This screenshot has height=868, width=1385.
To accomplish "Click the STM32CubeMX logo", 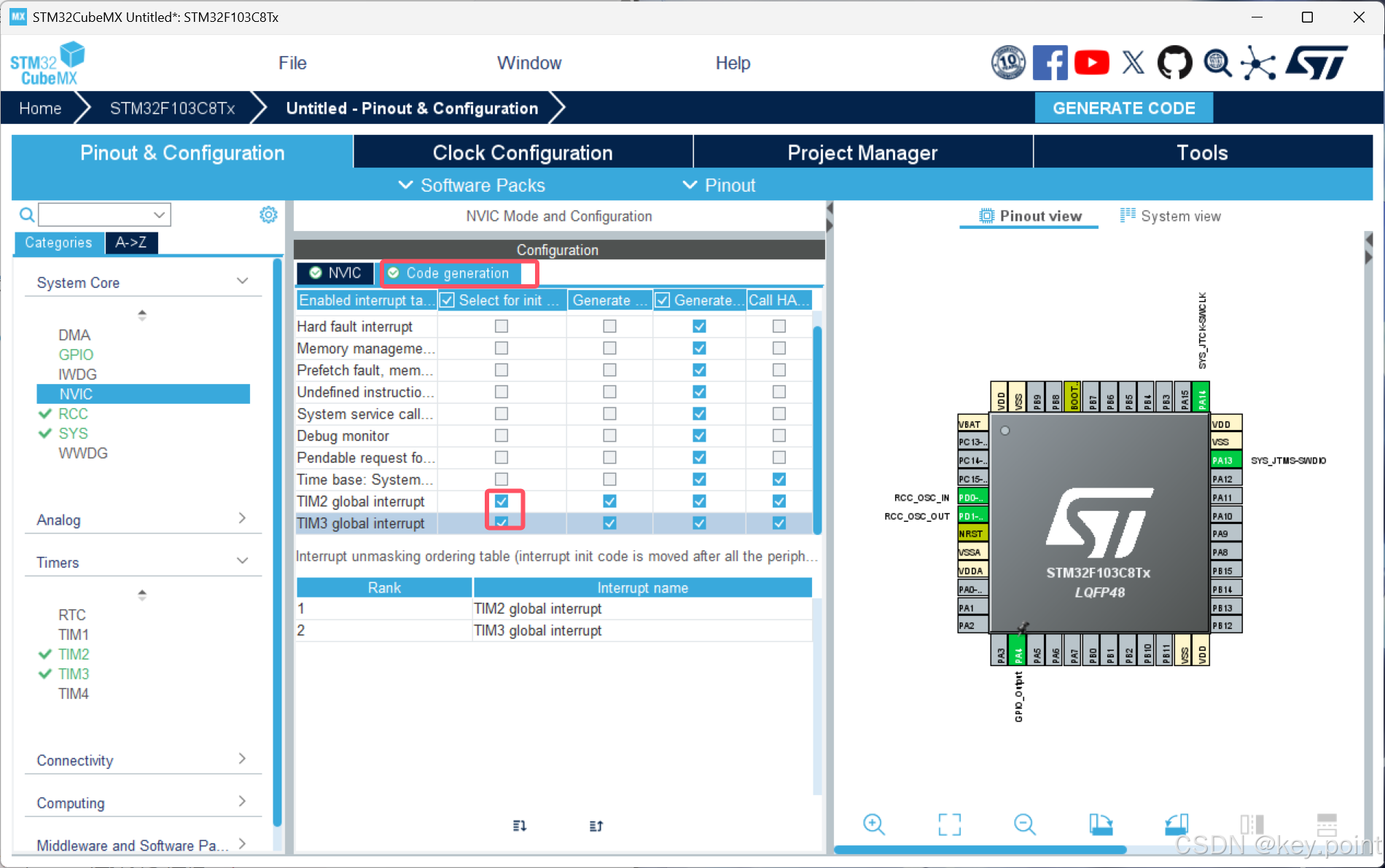I will [x=47, y=63].
